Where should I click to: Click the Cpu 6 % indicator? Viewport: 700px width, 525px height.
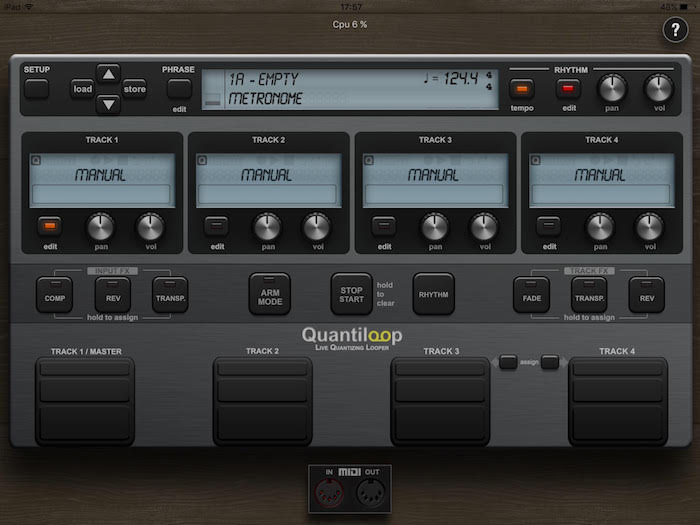(x=350, y=25)
